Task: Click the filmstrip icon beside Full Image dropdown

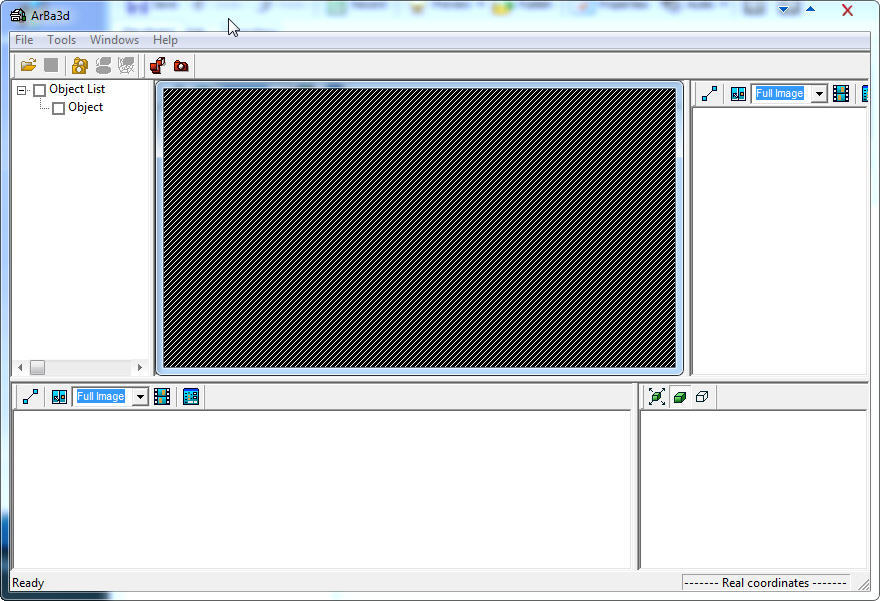Action: 841,93
